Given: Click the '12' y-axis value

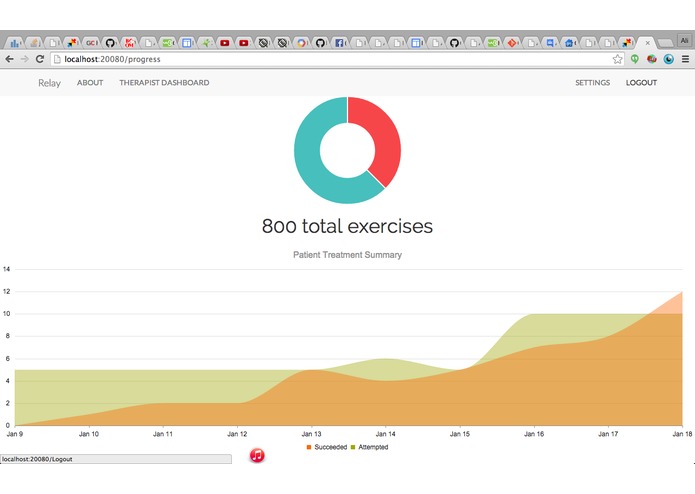Looking at the screenshot, I should coord(6,291).
